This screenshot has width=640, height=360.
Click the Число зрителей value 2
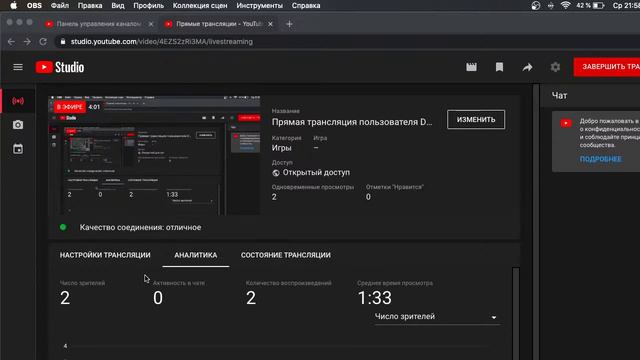(x=65, y=298)
